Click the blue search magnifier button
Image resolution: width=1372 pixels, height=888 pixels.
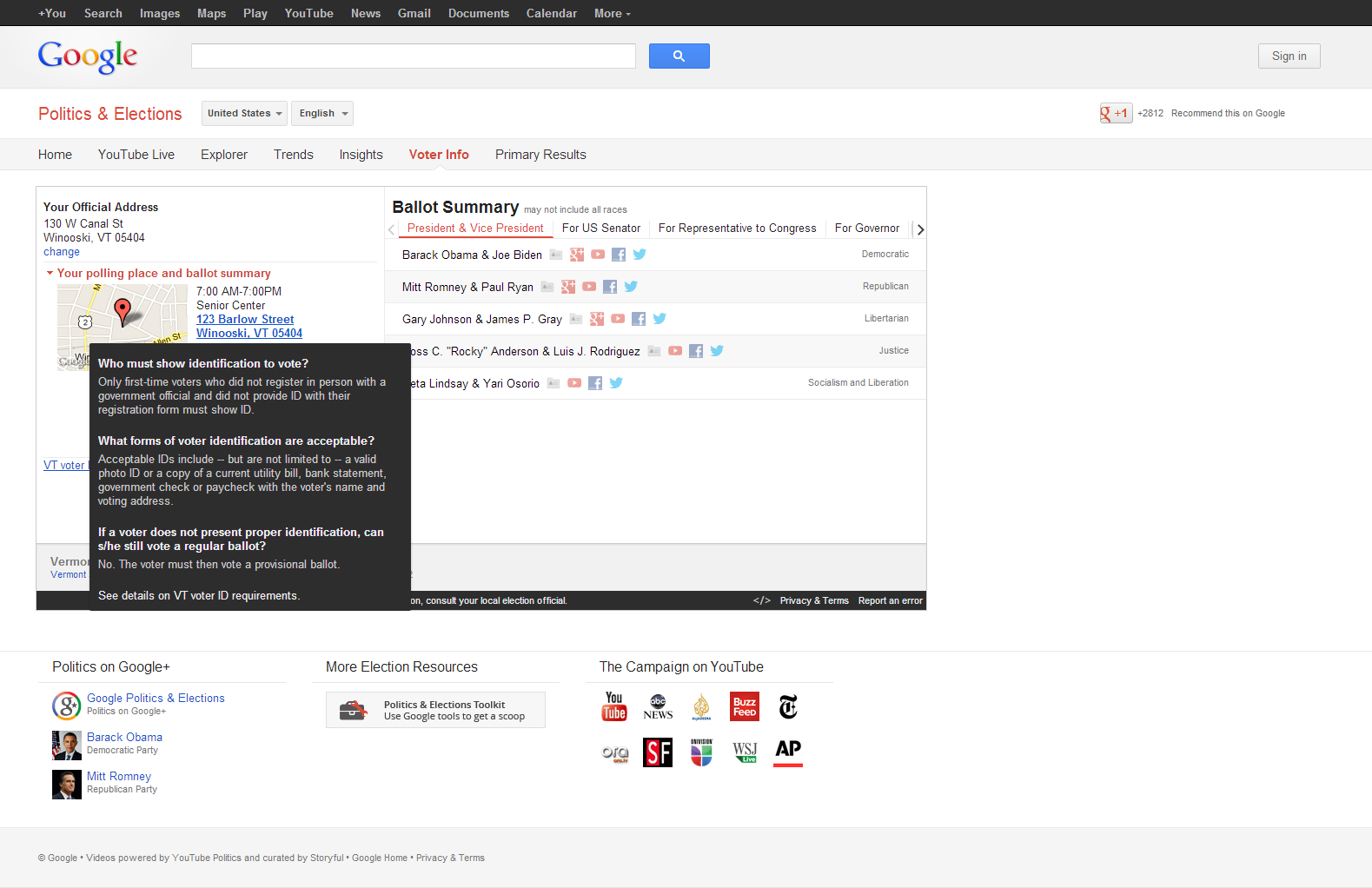tap(679, 56)
